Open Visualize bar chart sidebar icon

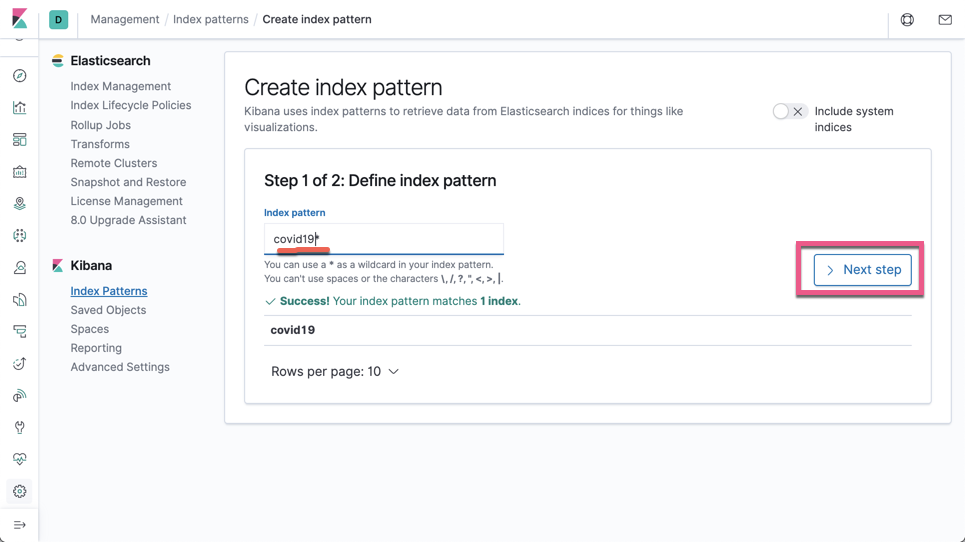(20, 108)
